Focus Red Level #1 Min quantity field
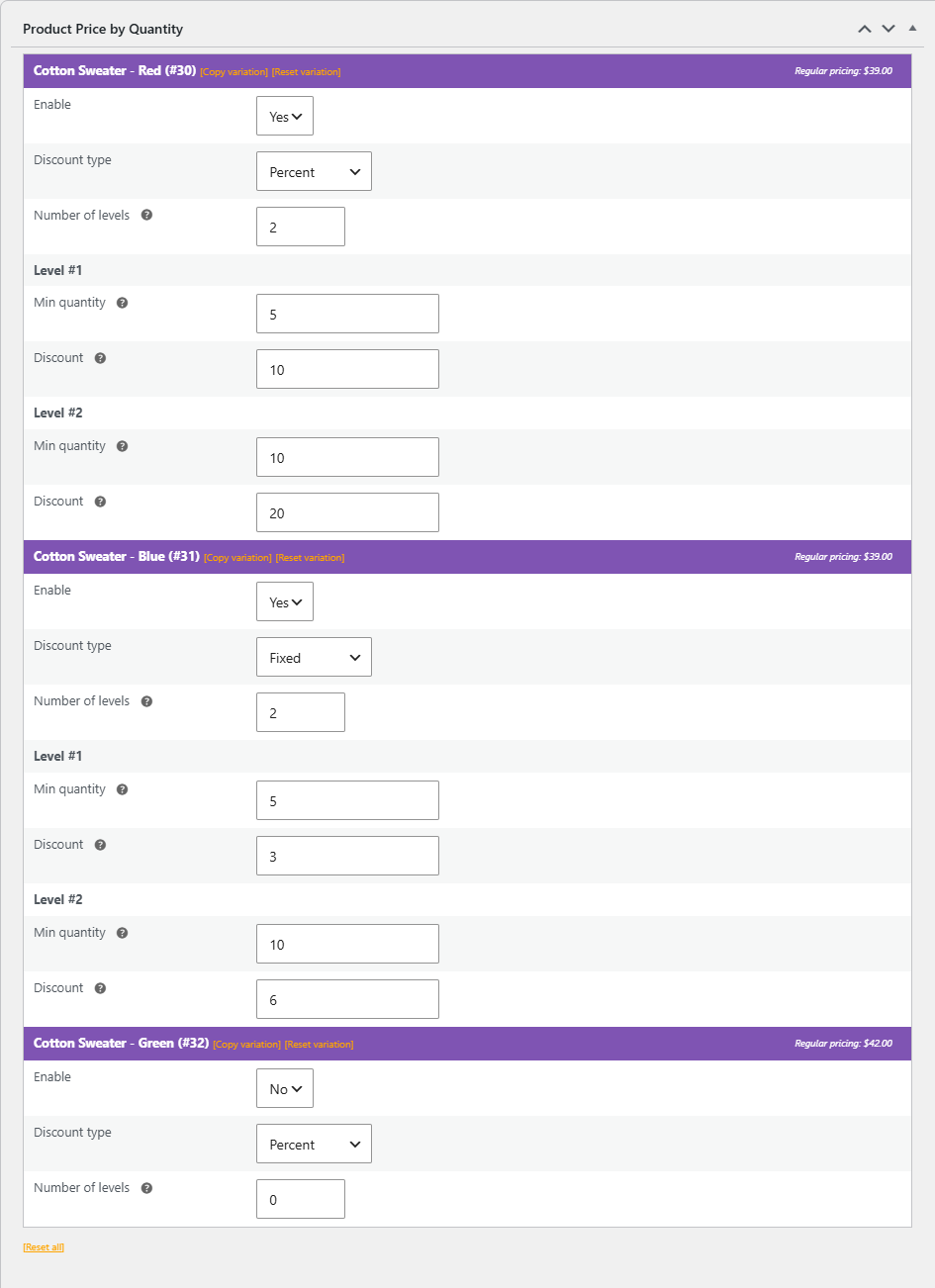 (x=347, y=314)
